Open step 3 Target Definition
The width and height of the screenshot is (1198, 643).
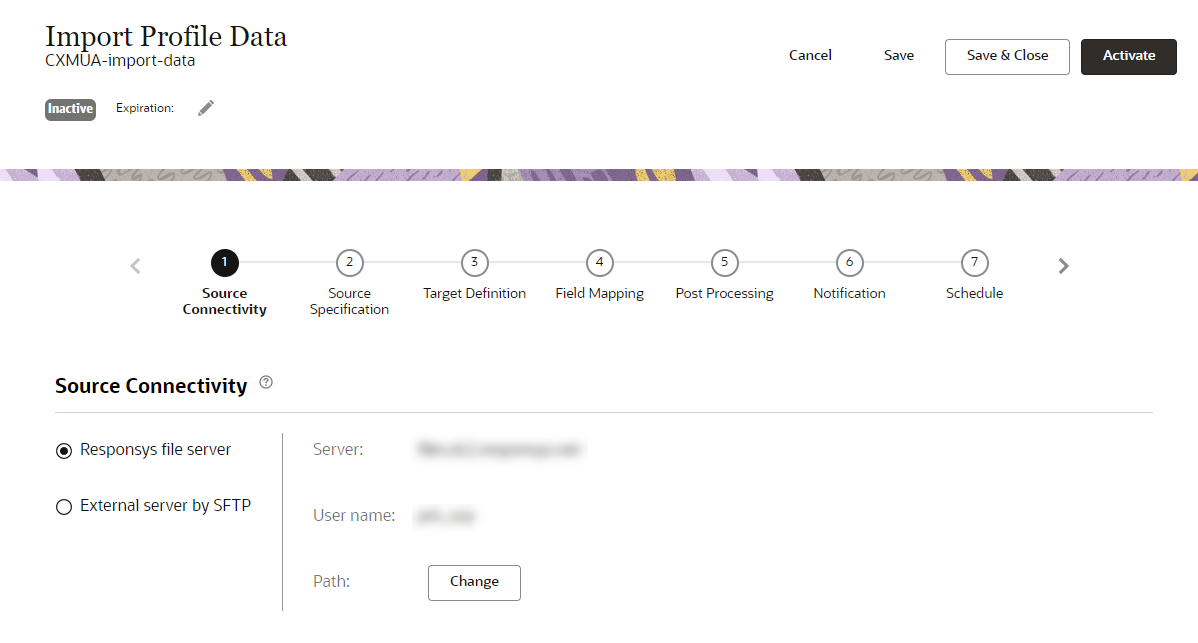point(474,263)
